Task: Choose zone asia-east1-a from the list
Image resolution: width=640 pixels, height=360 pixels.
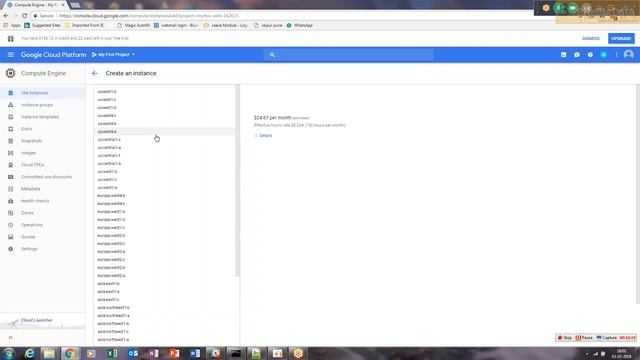Action: (164, 291)
